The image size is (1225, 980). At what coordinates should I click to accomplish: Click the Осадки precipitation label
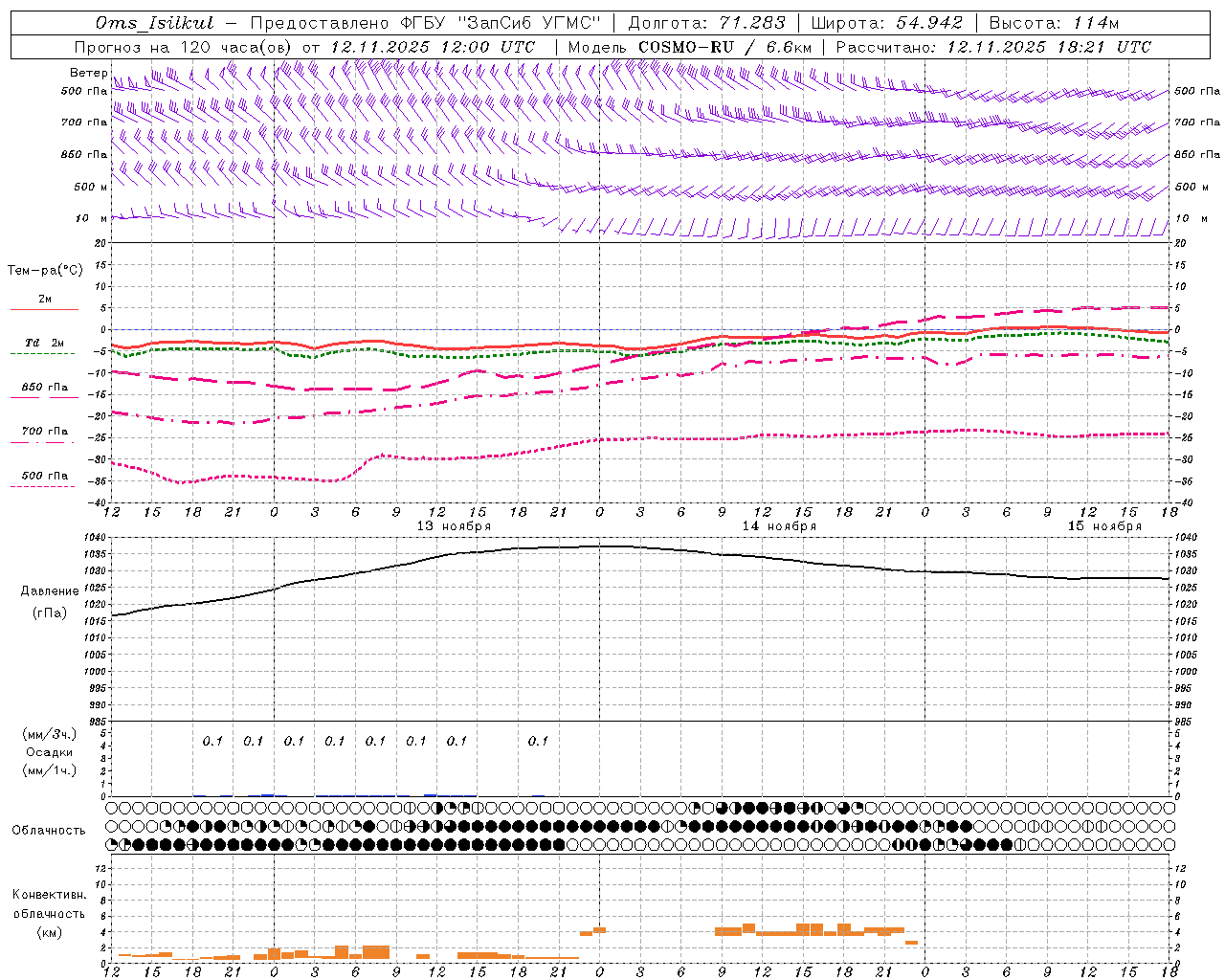click(x=49, y=752)
